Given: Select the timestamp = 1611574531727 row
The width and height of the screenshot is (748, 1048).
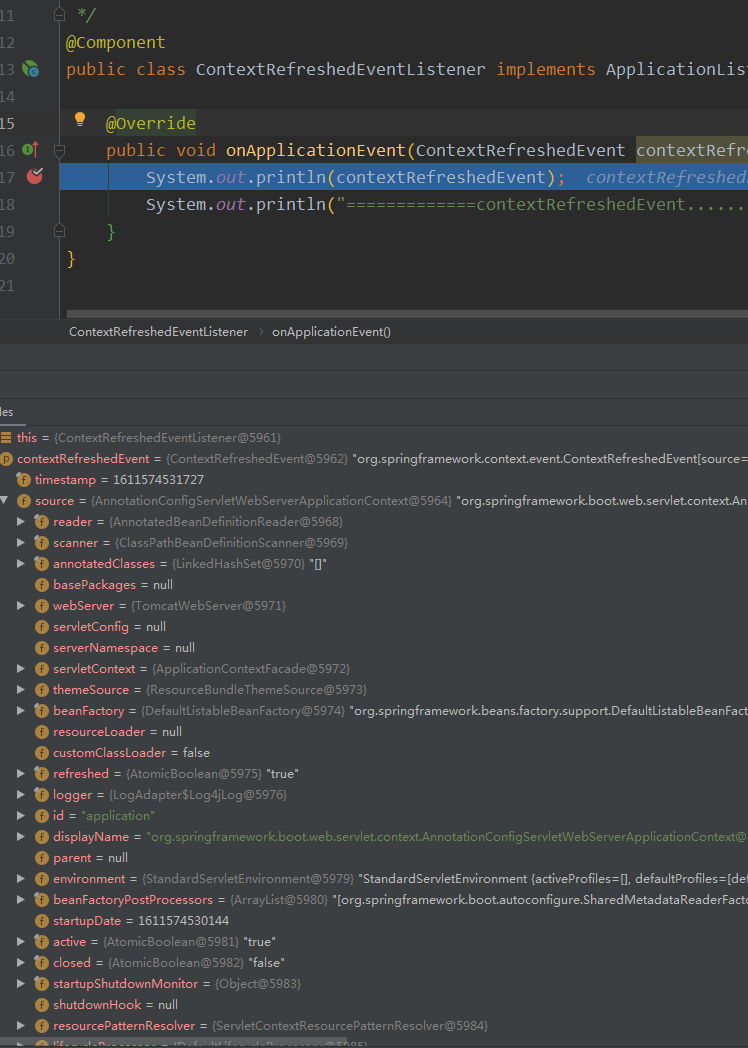Looking at the screenshot, I should click(374, 480).
